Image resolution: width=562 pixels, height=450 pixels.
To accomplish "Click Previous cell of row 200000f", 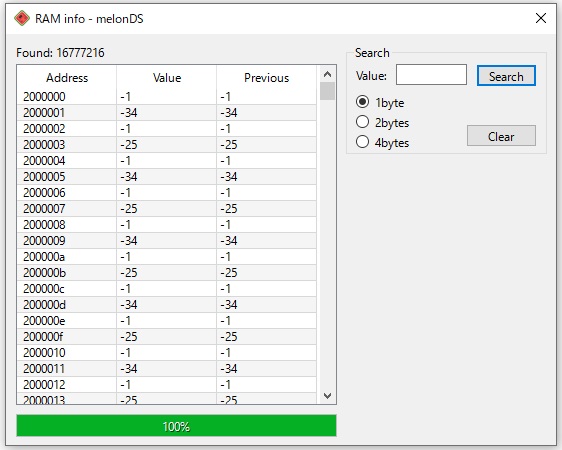I will point(266,337).
